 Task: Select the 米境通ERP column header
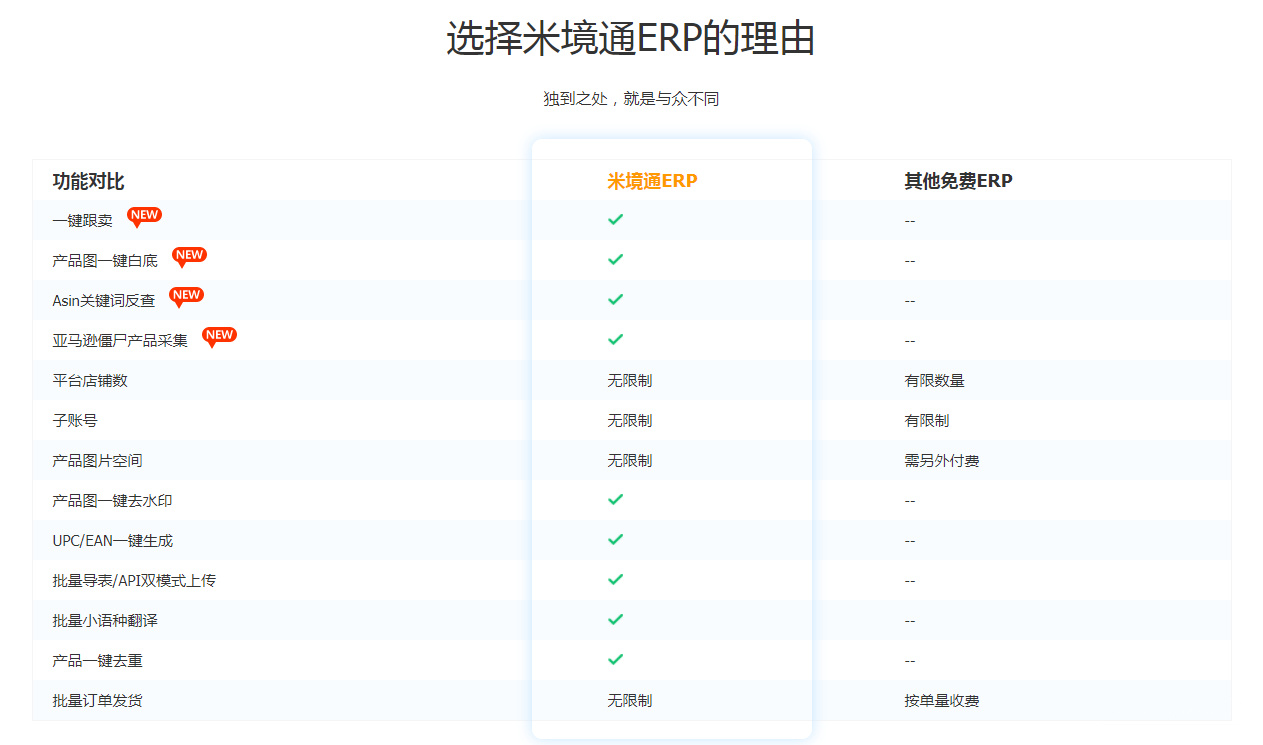(652, 181)
